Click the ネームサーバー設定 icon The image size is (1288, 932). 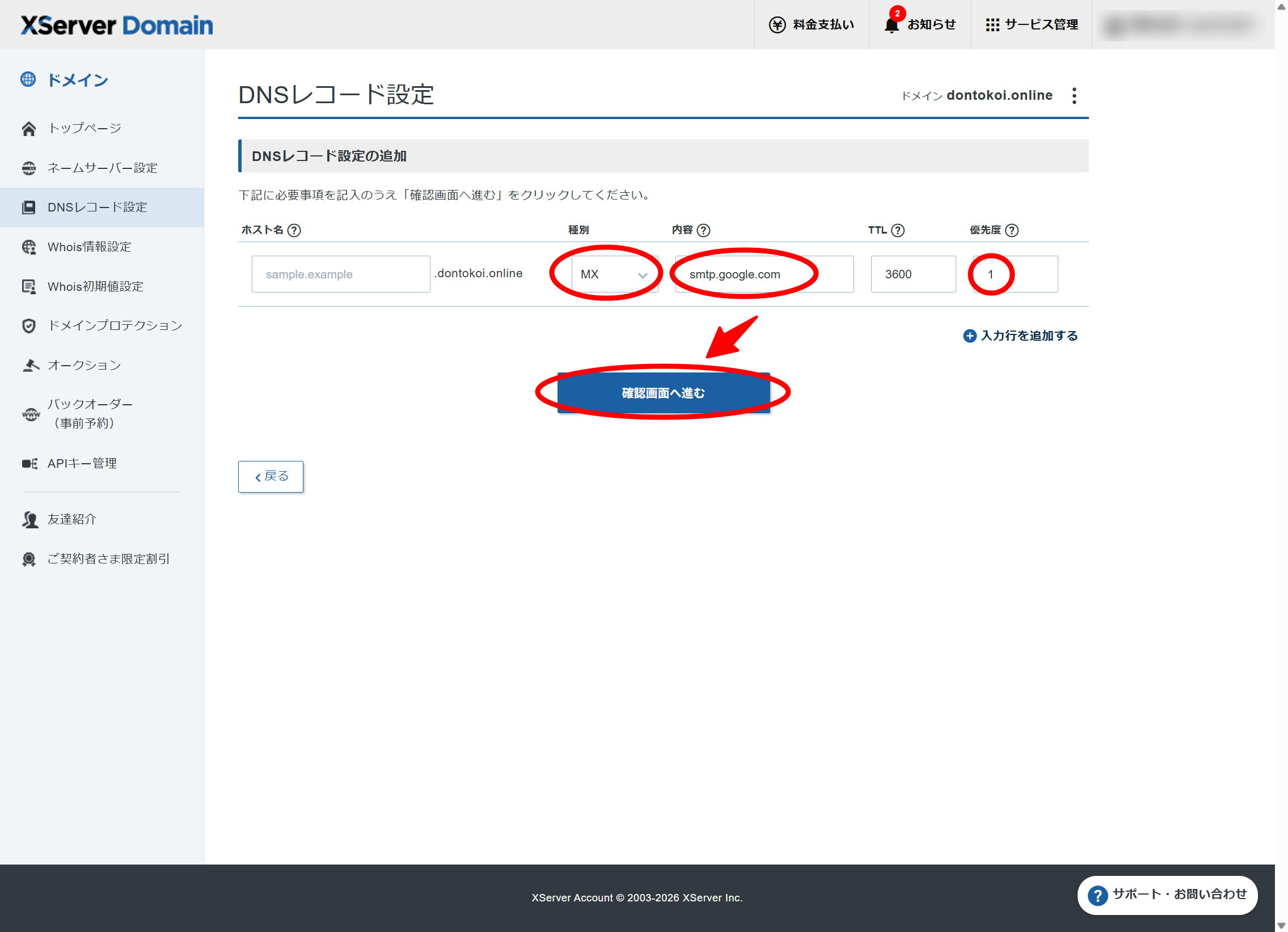[28, 168]
